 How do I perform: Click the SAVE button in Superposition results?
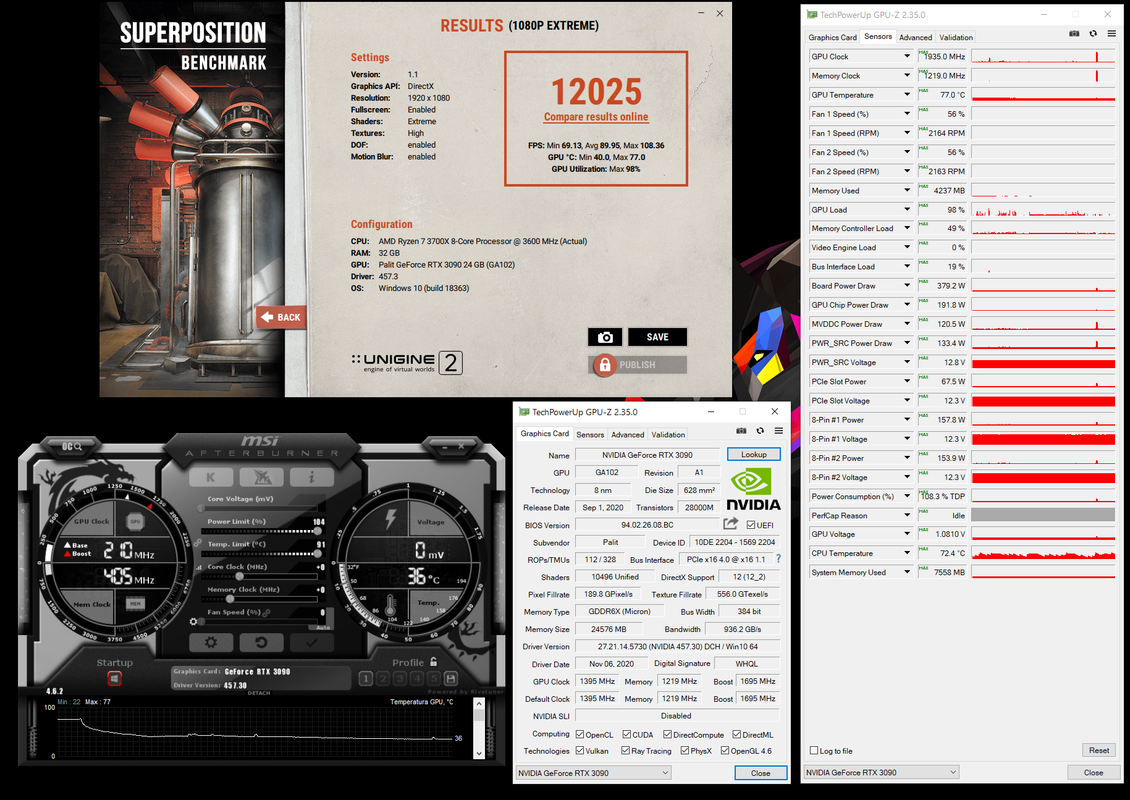click(657, 337)
